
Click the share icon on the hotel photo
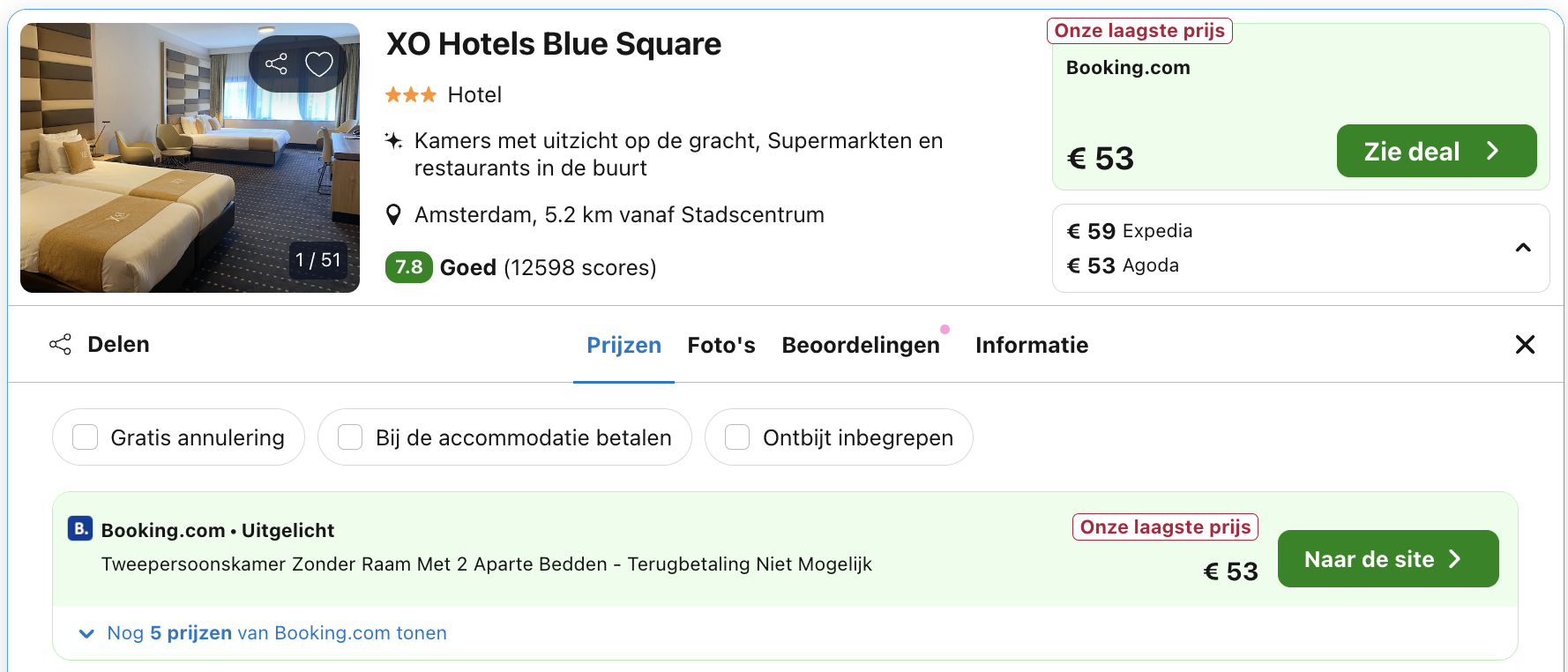point(278,63)
